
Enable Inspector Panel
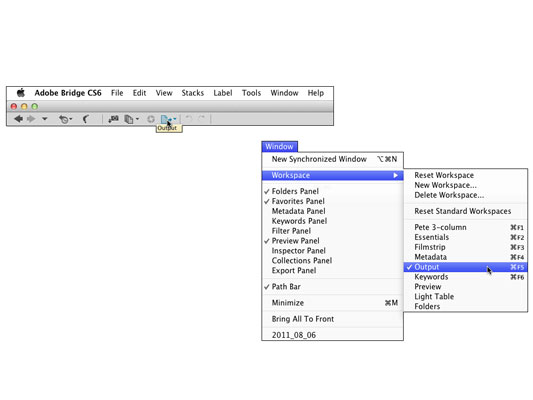[332, 250]
